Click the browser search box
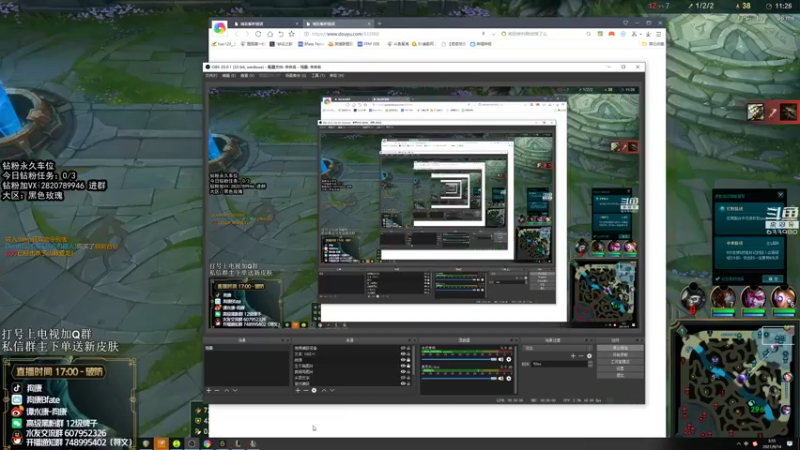Viewport: 800px width, 450px height. coord(546,34)
